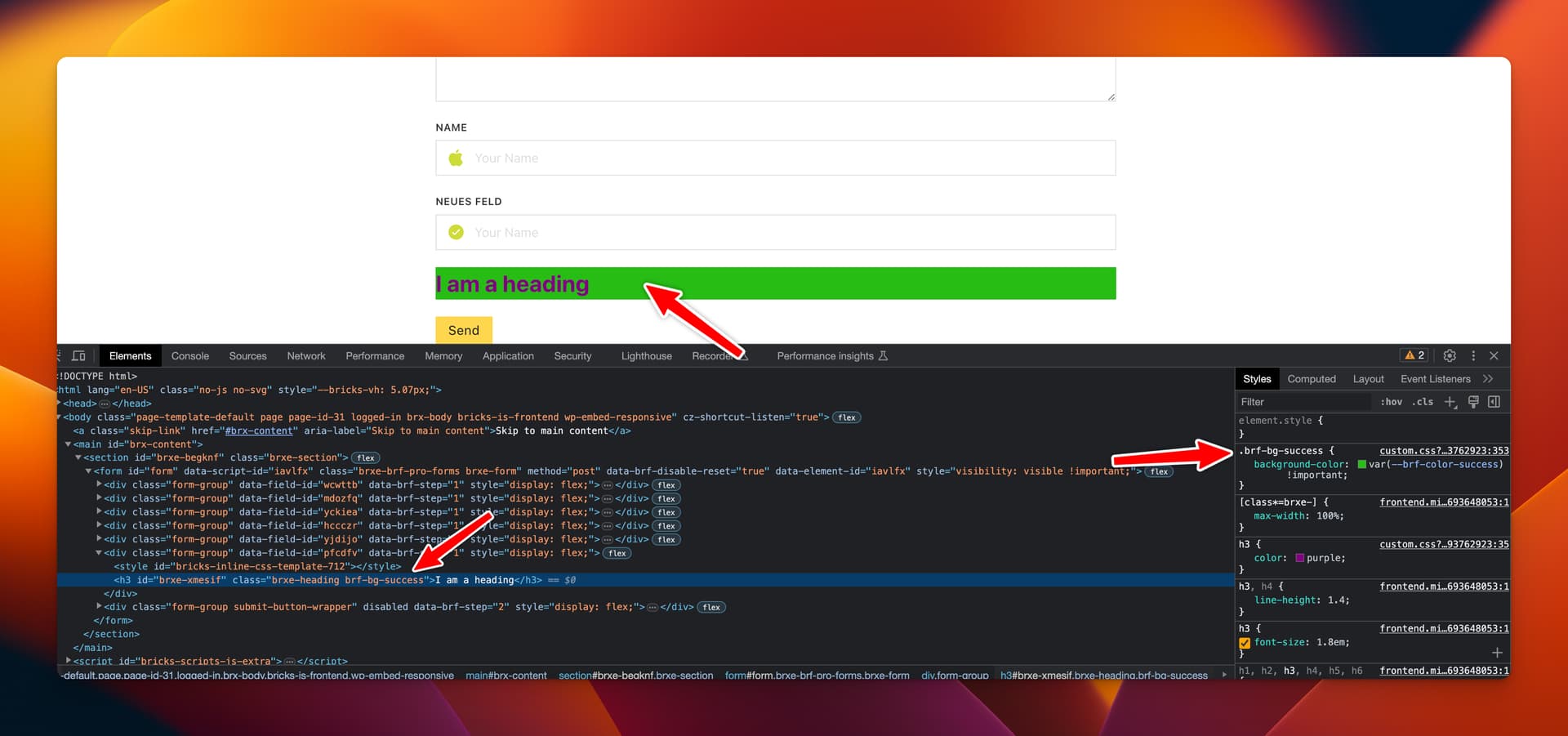The height and width of the screenshot is (736, 1568).
Task: Toggle flex badge on the body element
Action: point(847,417)
